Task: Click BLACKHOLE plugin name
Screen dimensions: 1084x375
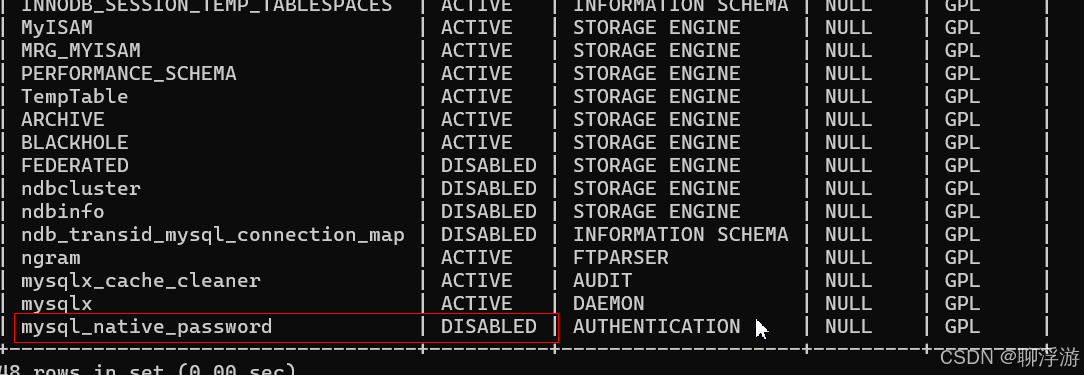Action: [75, 143]
